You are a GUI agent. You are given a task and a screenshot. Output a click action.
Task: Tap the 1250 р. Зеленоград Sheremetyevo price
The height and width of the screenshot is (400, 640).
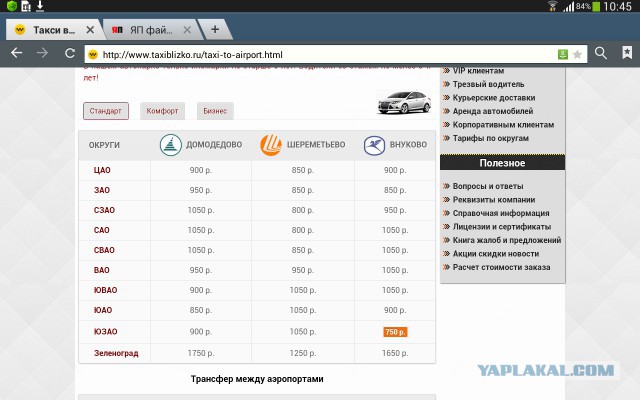pyautogui.click(x=303, y=353)
